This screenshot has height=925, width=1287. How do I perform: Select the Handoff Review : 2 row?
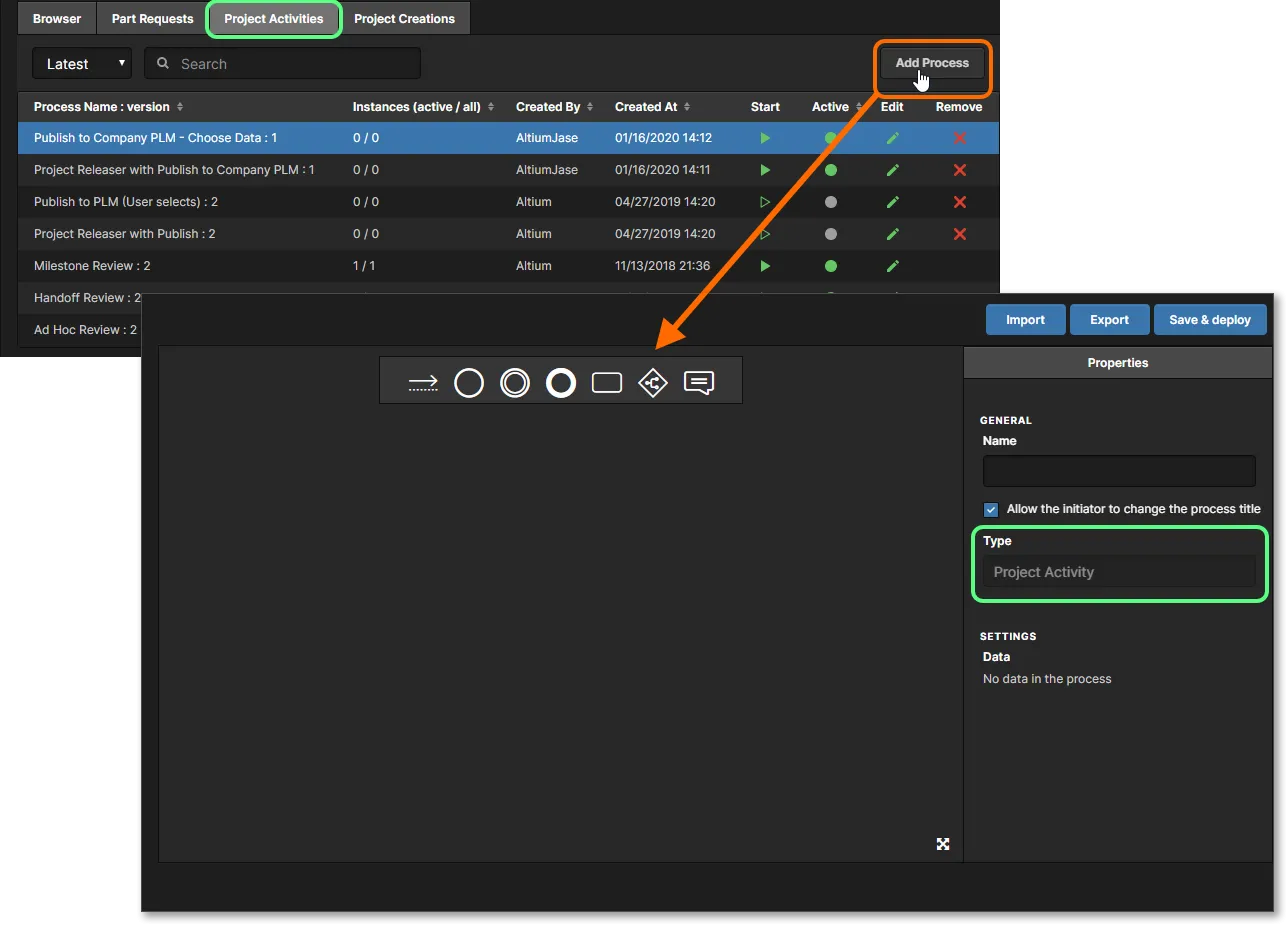point(87,298)
